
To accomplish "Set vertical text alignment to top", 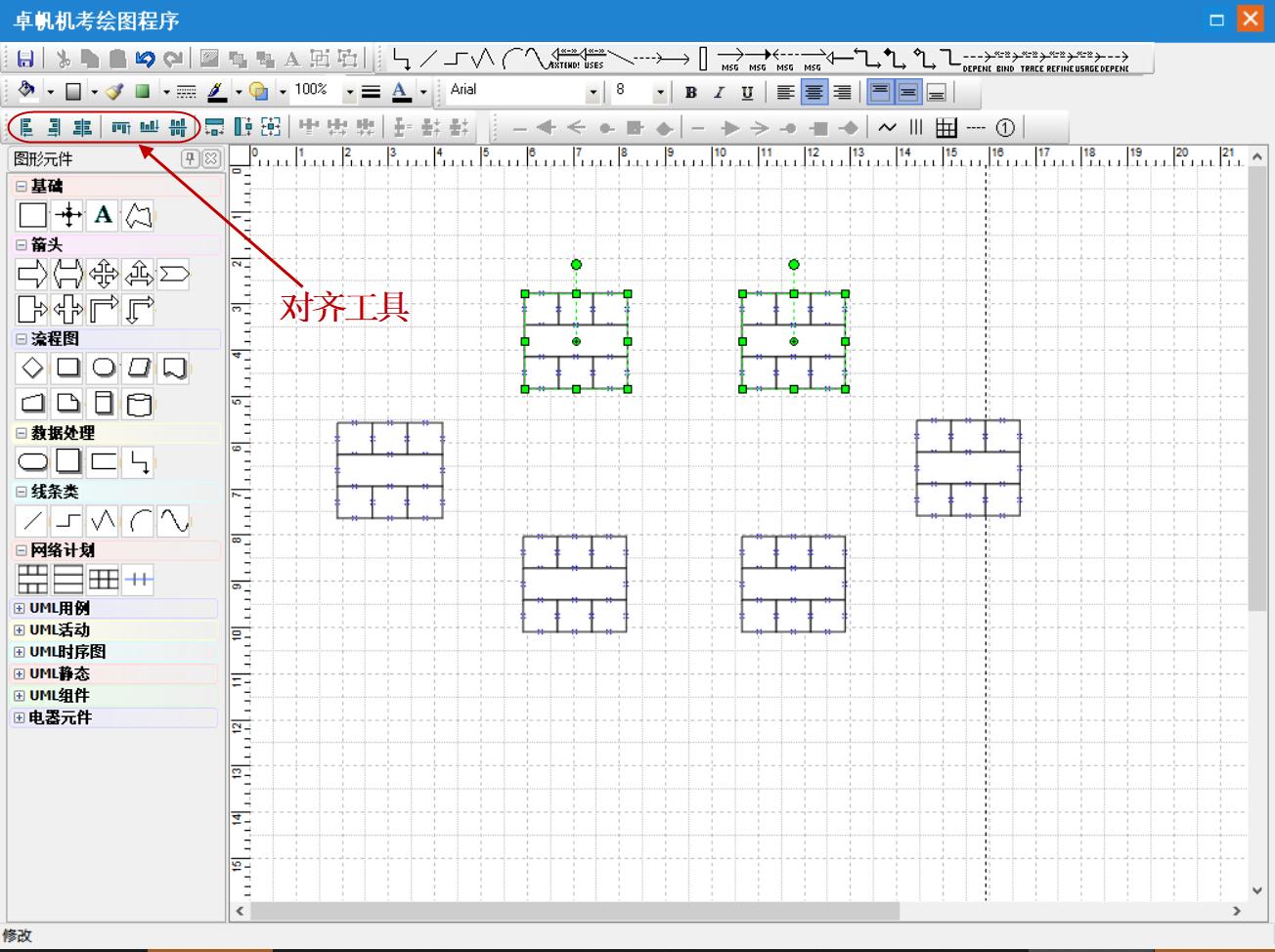I will coord(880,93).
